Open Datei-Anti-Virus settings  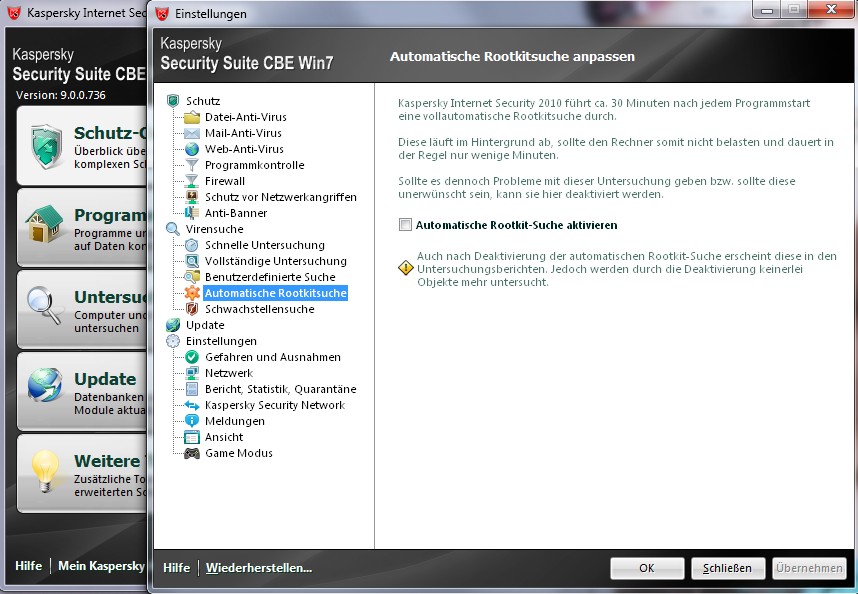coord(246,117)
